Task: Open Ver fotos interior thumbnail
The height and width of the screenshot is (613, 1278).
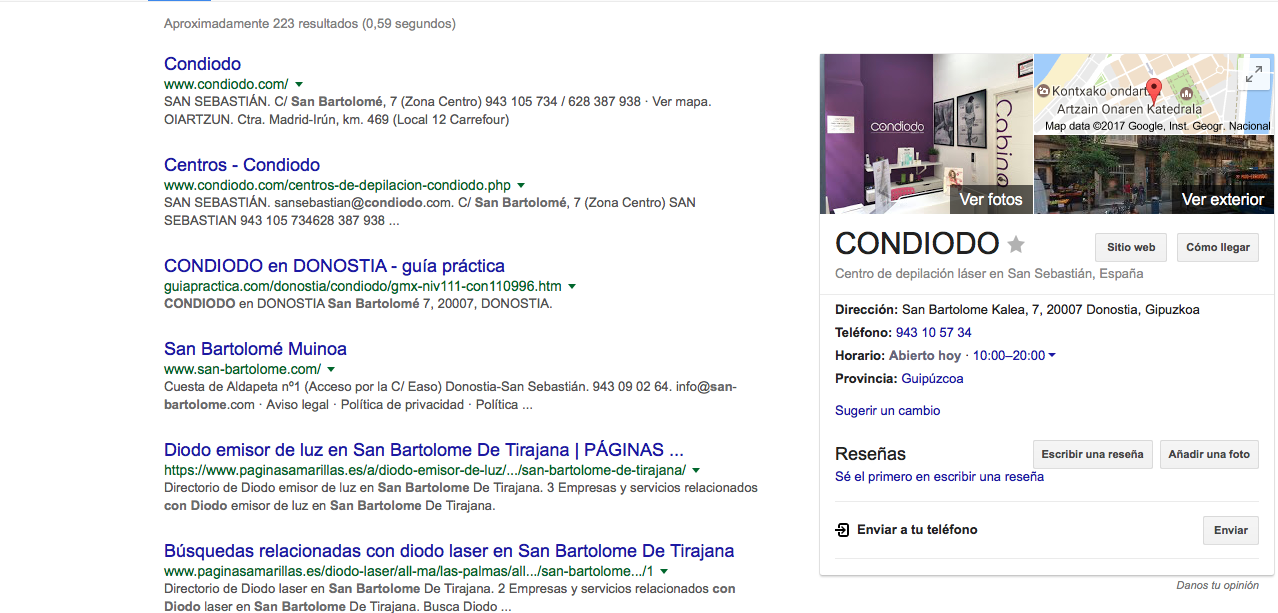Action: click(x=926, y=134)
